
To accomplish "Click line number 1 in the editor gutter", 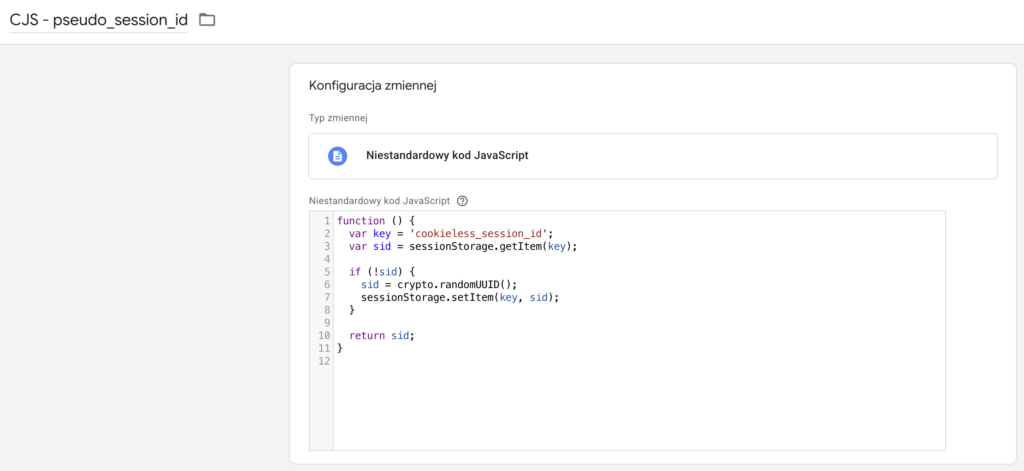I will pos(326,220).
